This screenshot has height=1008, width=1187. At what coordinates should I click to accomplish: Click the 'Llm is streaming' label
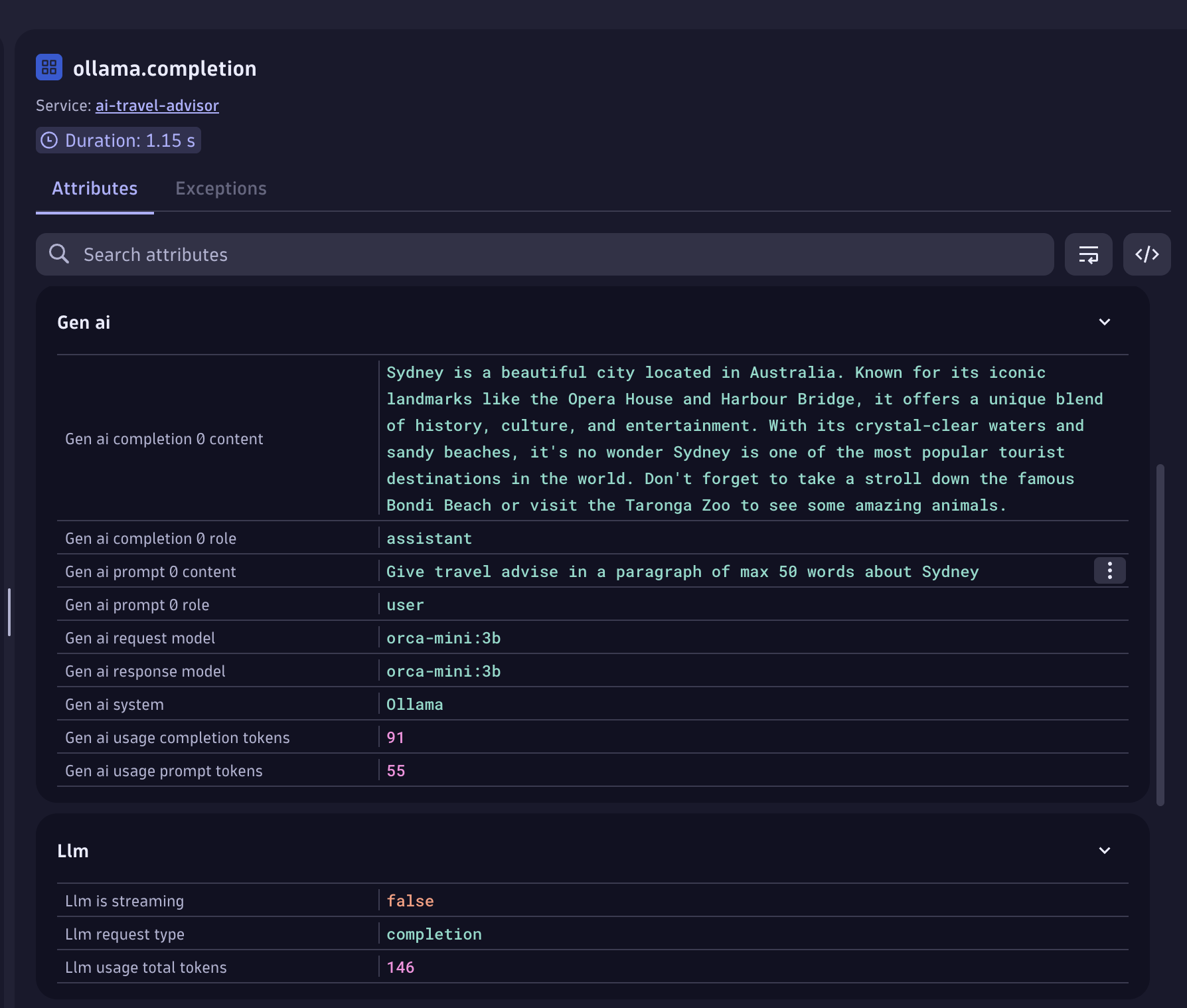pyautogui.click(x=125, y=901)
